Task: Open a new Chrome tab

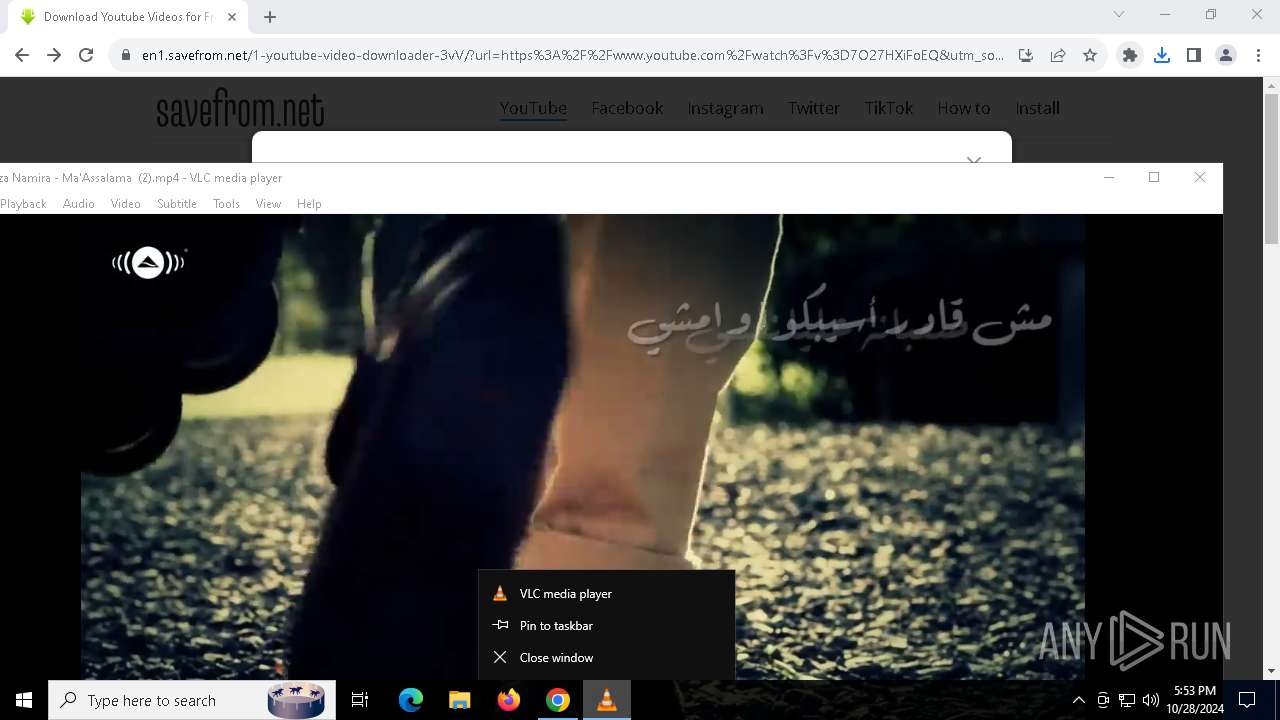Action: click(x=270, y=16)
